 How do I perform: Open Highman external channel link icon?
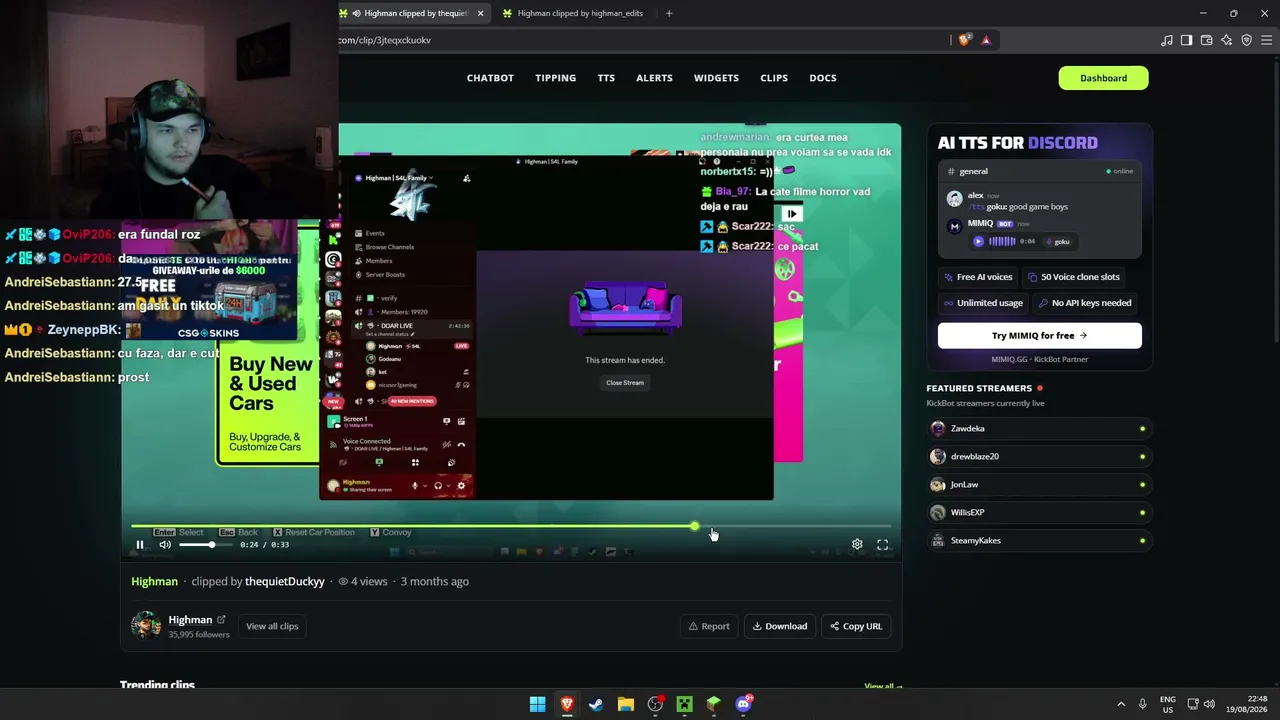pos(221,620)
